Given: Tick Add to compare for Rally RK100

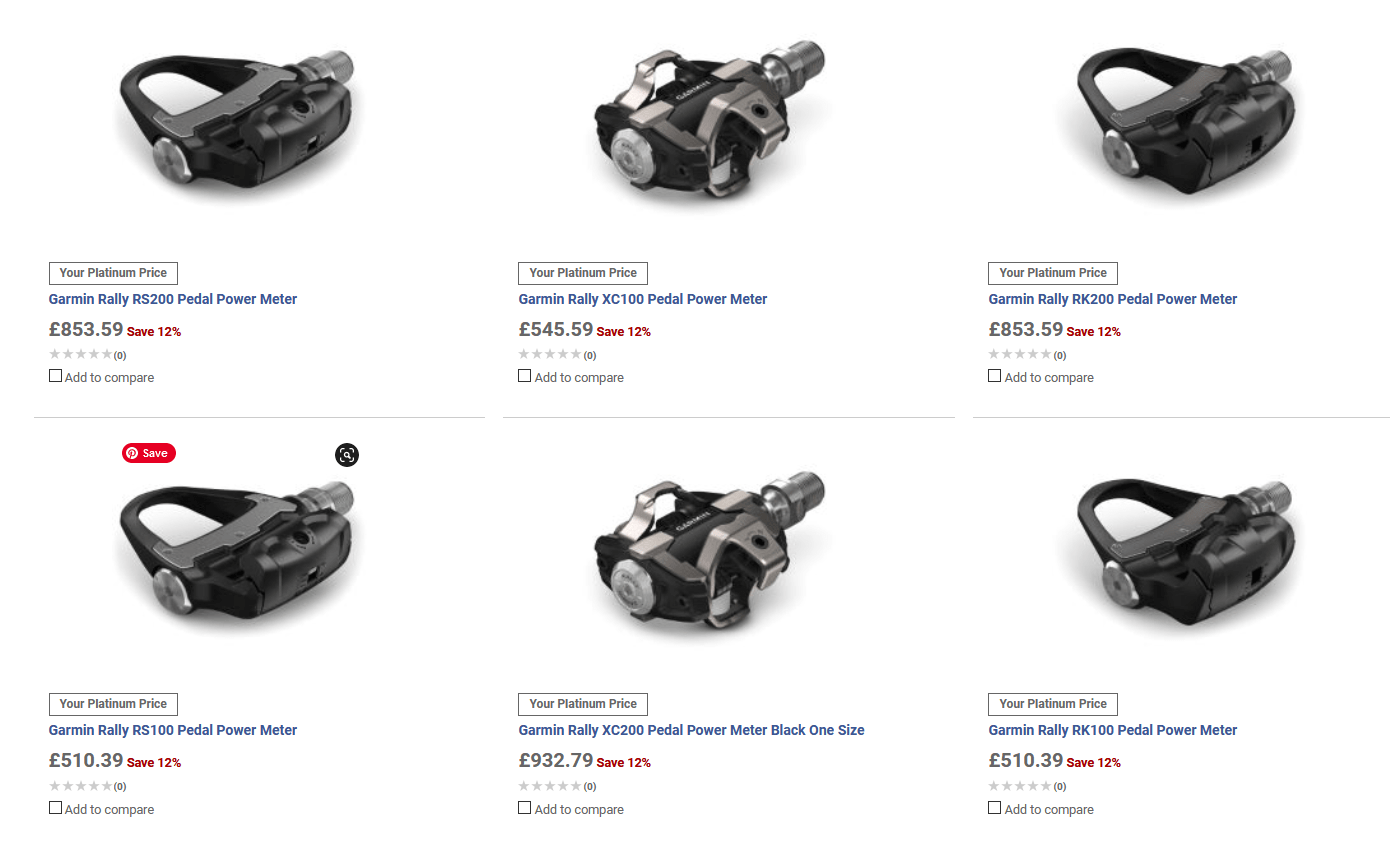Looking at the screenshot, I should pos(994,806).
